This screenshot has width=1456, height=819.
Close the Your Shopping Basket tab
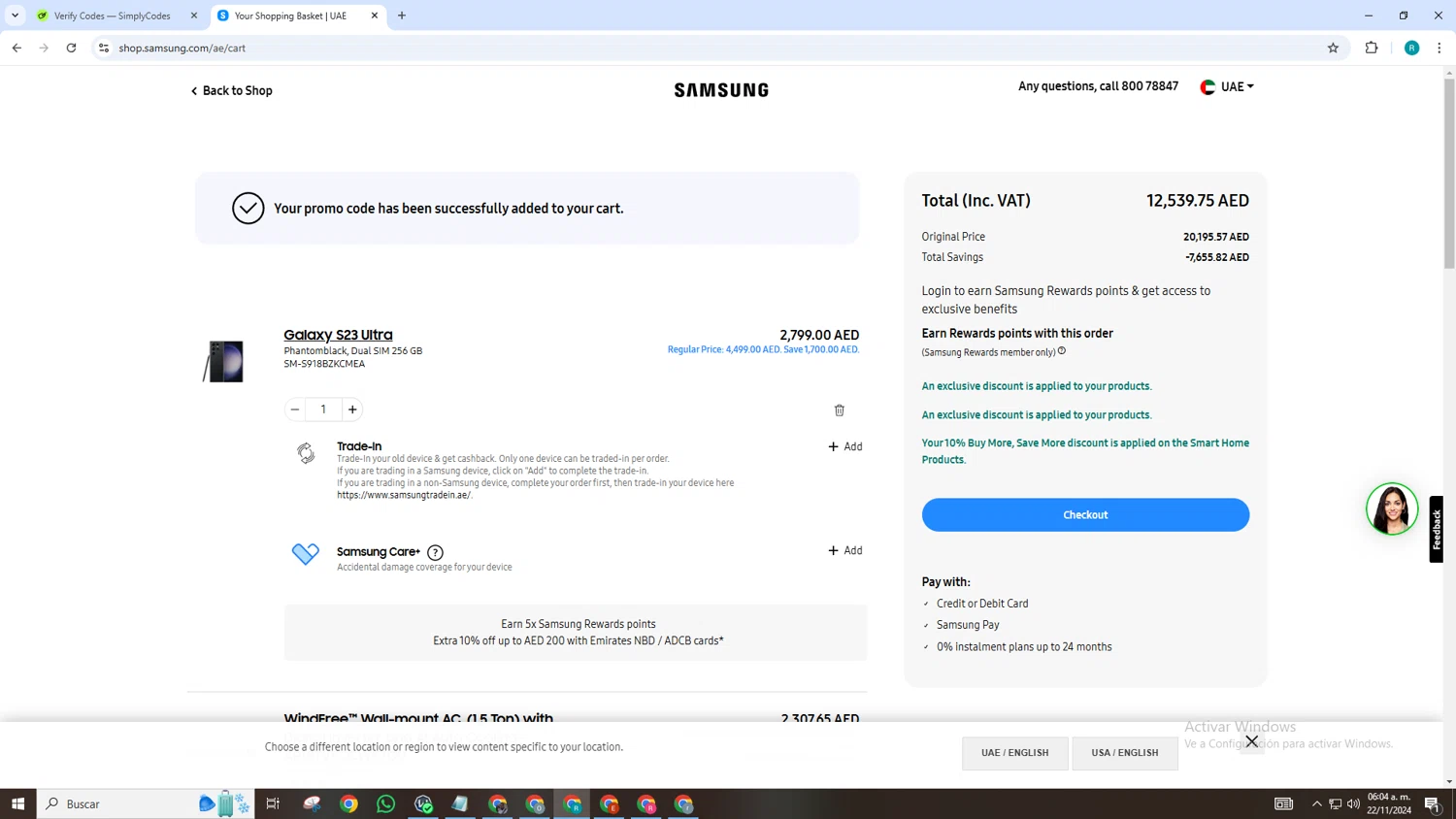[375, 16]
